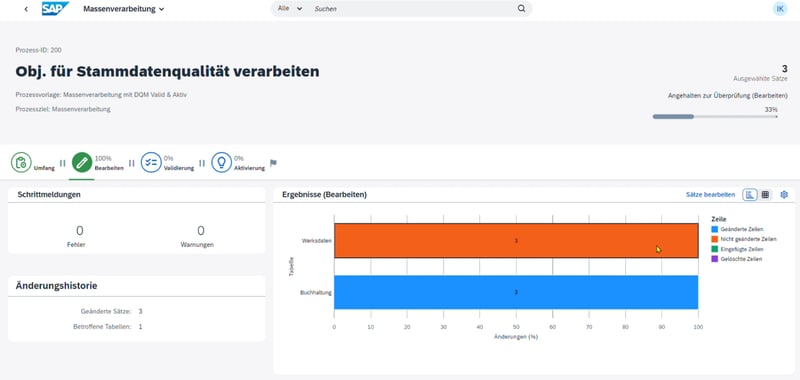Screen dimensions: 800x380
Task: Click the Geänderte Sätze value 3
Action: click(x=140, y=311)
